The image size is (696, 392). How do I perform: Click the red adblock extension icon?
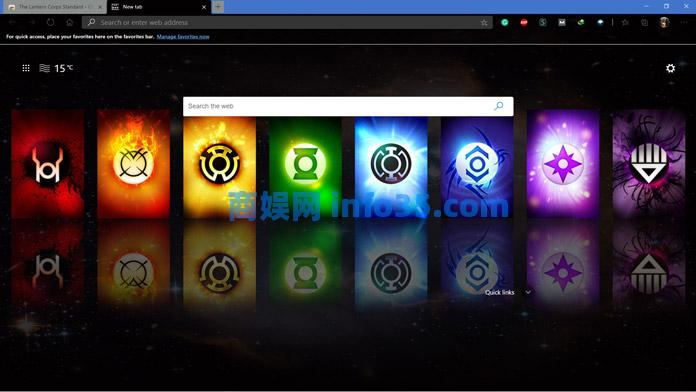click(x=524, y=22)
